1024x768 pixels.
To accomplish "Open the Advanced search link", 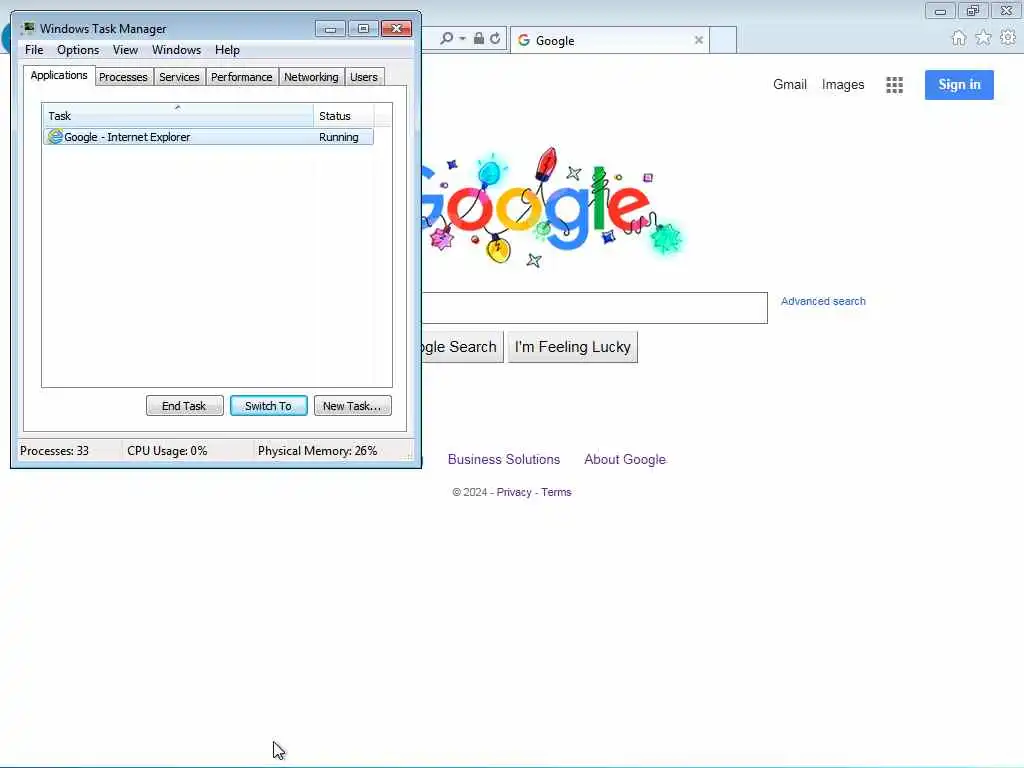I will (823, 301).
